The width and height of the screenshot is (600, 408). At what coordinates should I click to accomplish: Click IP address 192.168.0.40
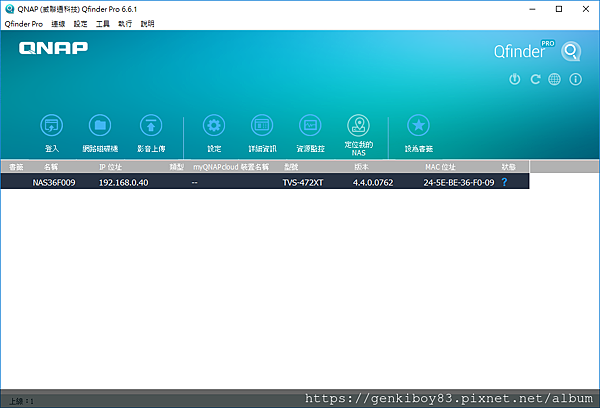[x=124, y=183]
